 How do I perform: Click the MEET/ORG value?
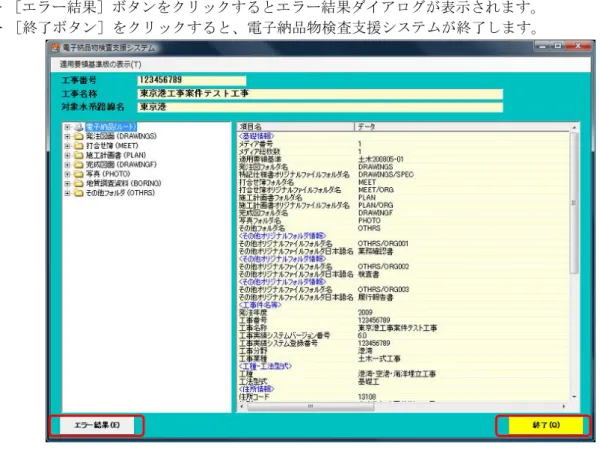pos(375,190)
